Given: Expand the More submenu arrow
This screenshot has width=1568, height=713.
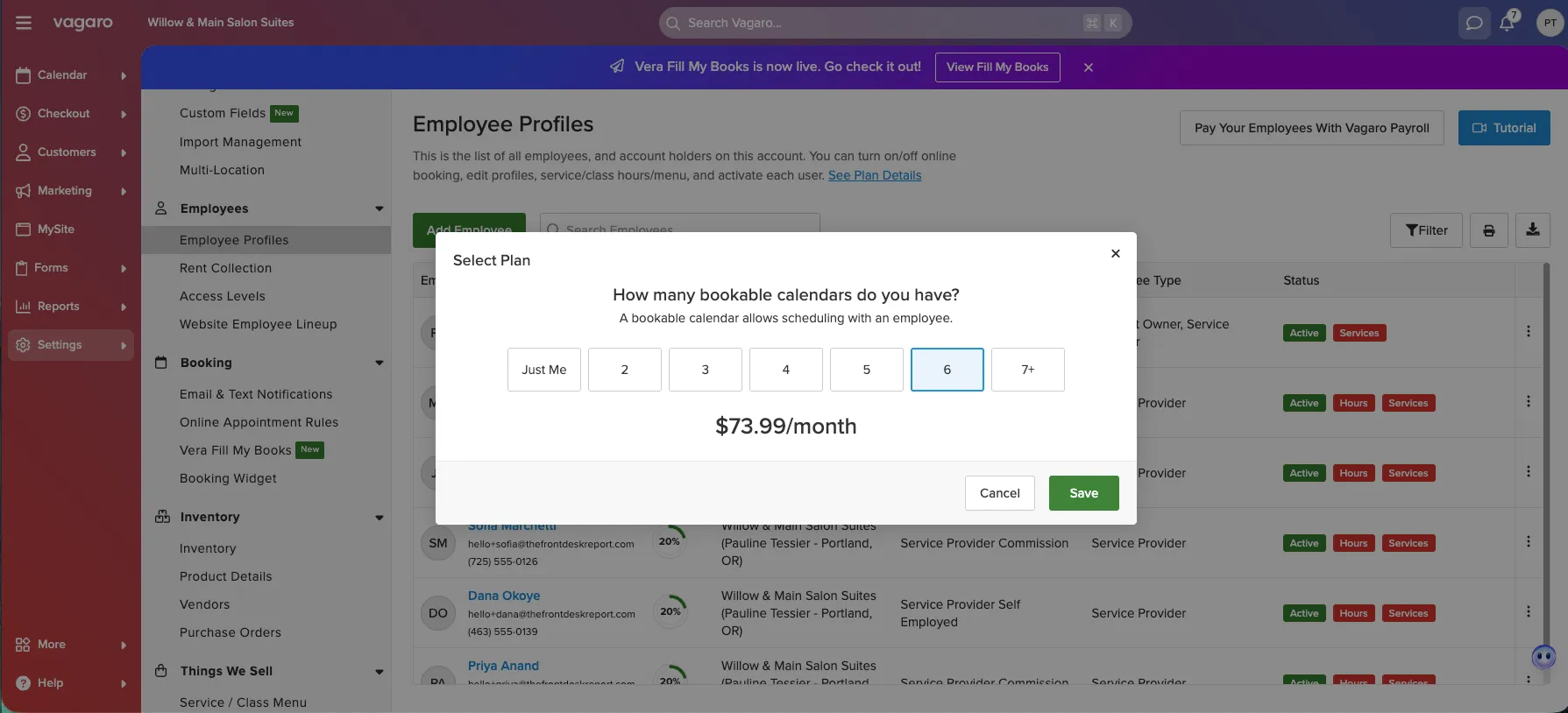Looking at the screenshot, I should (124, 646).
